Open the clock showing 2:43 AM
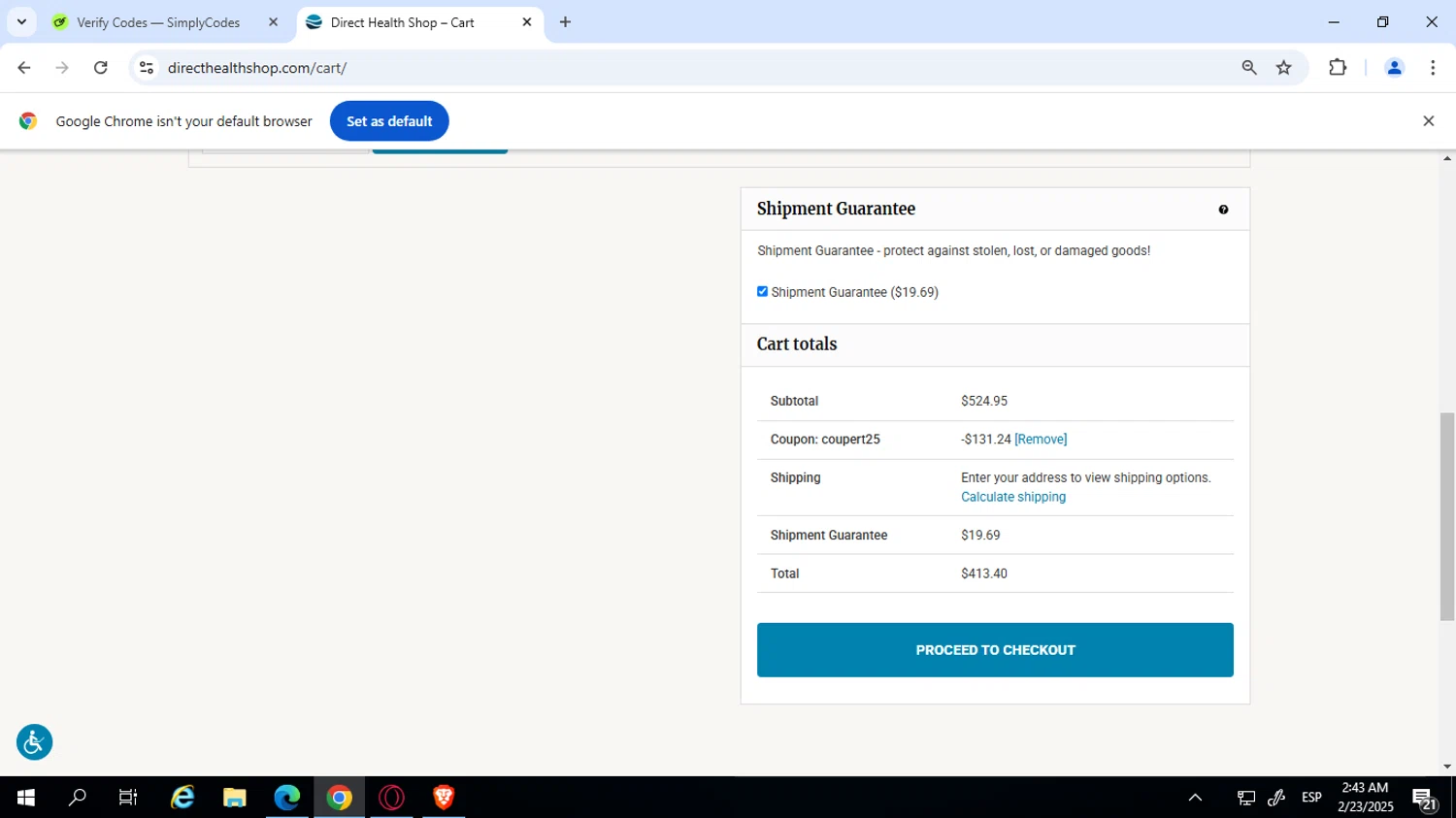This screenshot has height=818, width=1456. point(1365,798)
